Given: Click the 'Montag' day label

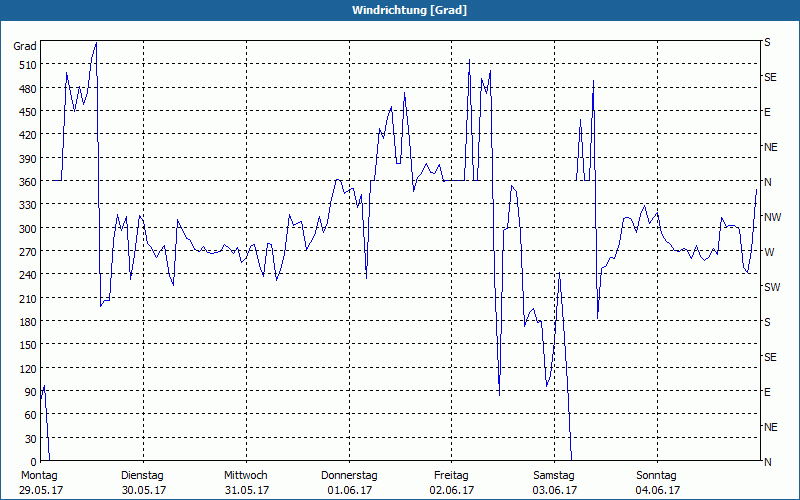Looking at the screenshot, I should (39, 476).
